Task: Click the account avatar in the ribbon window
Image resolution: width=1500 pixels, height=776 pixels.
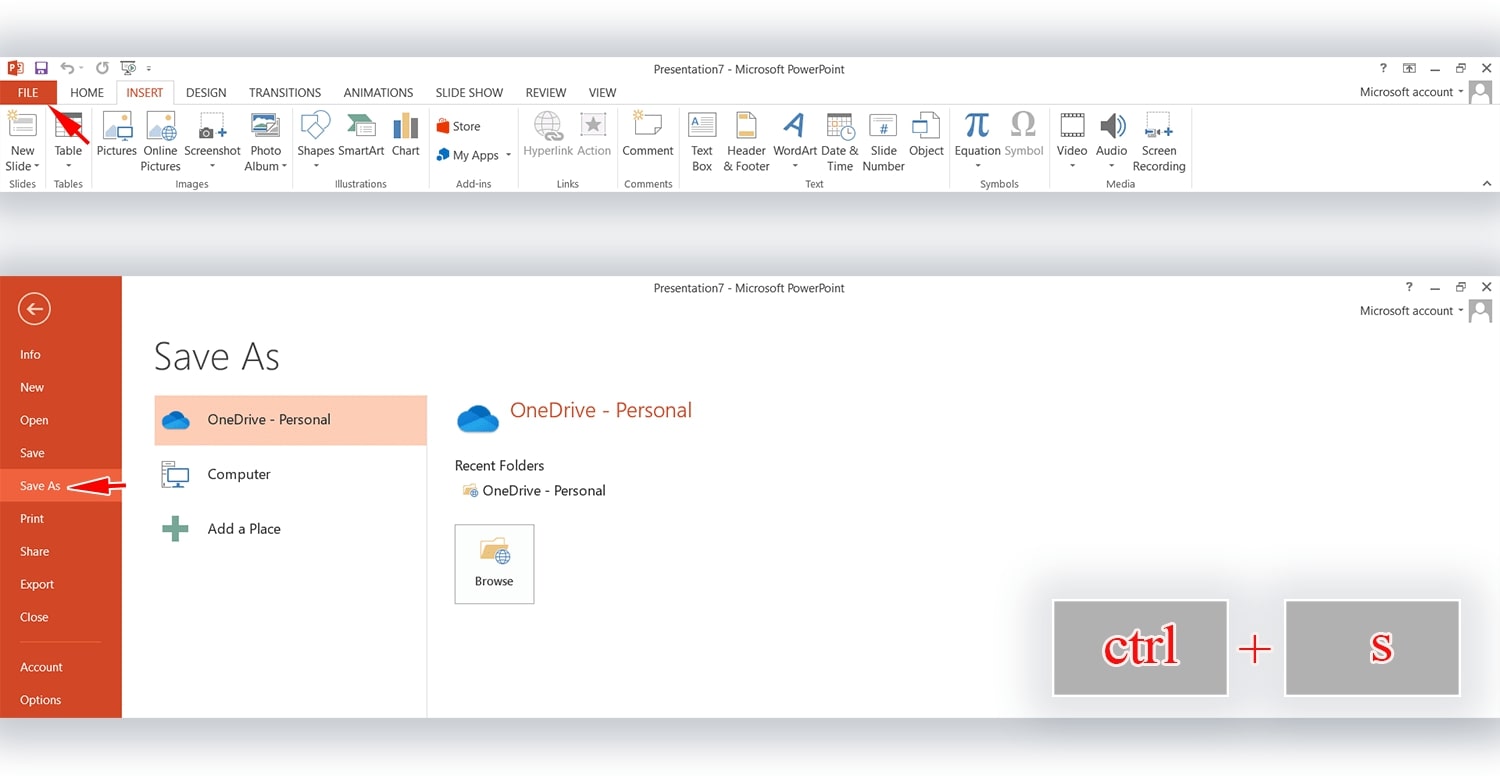Action: coord(1481,92)
